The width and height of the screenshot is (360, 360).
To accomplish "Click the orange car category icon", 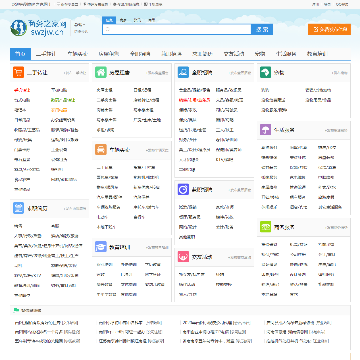I will coord(101,149).
